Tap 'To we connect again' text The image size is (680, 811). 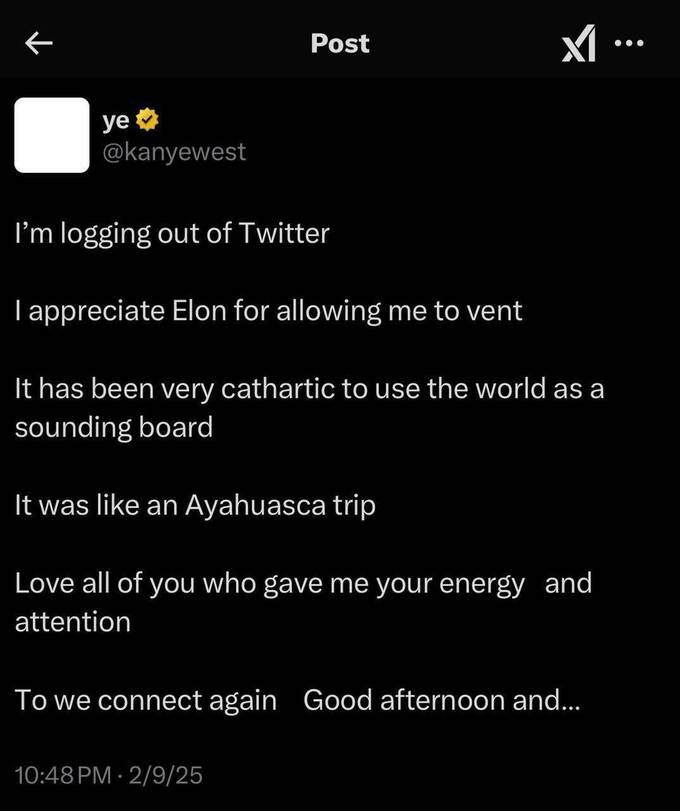click(146, 700)
